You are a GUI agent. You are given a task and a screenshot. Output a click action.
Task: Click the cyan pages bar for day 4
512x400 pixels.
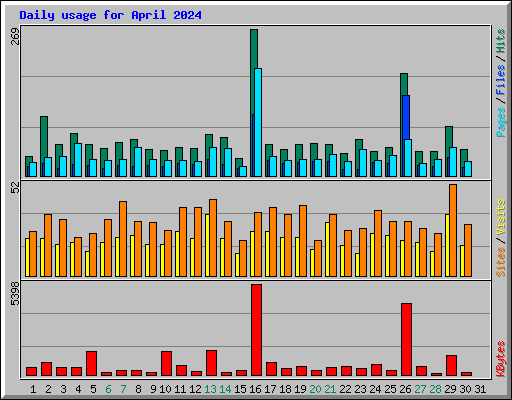pos(78,160)
